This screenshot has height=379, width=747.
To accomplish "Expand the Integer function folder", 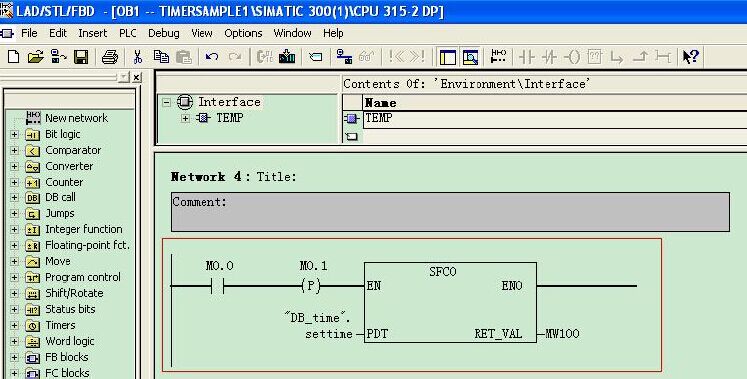I will pyautogui.click(x=14, y=229).
